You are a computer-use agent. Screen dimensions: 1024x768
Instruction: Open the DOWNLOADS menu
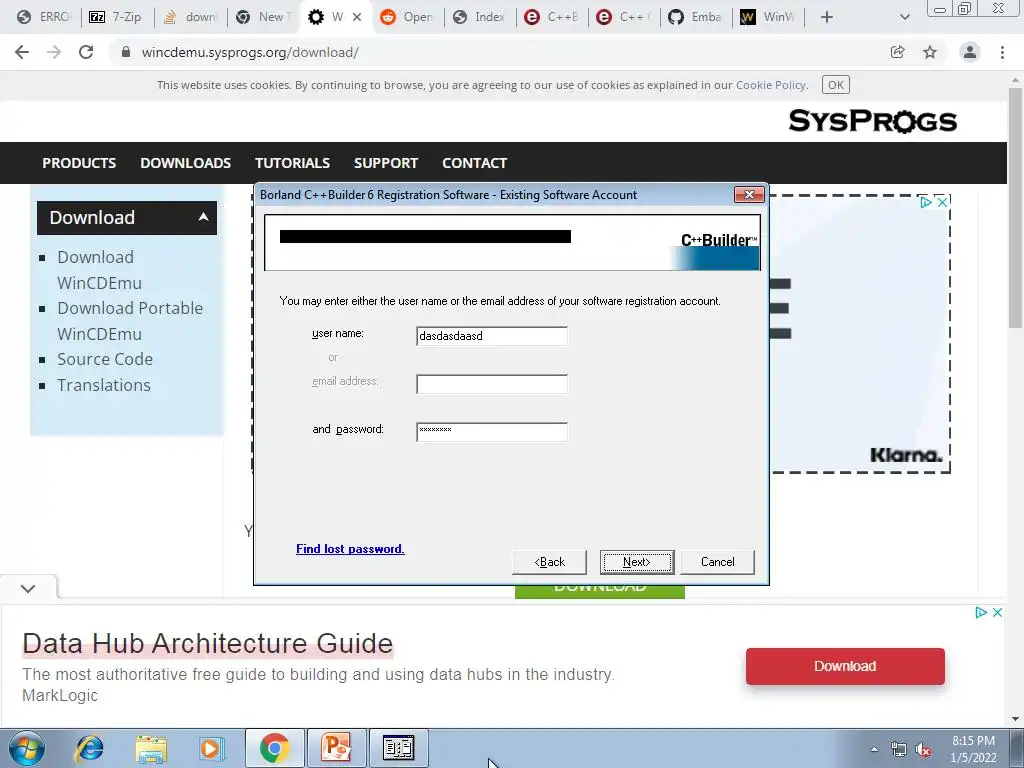[185, 163]
